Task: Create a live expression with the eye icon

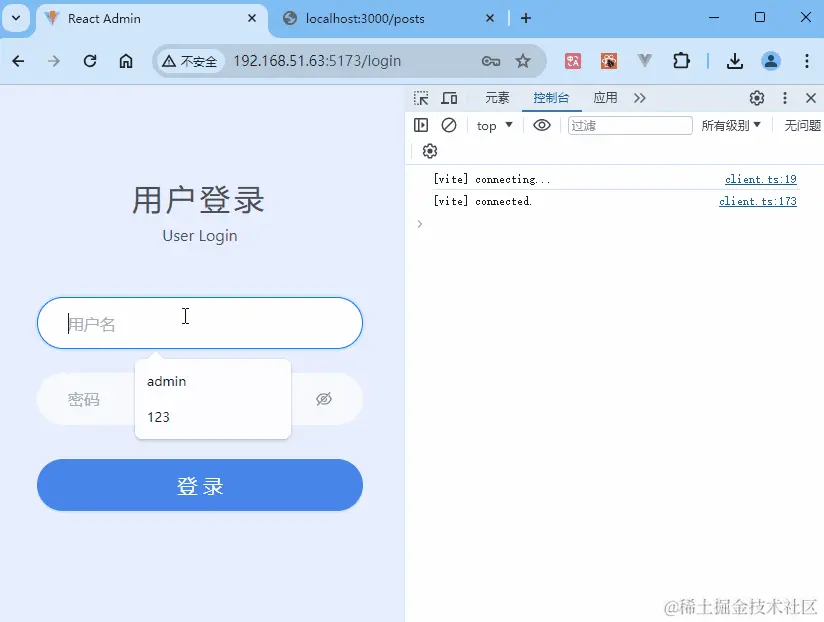Action: [x=539, y=125]
